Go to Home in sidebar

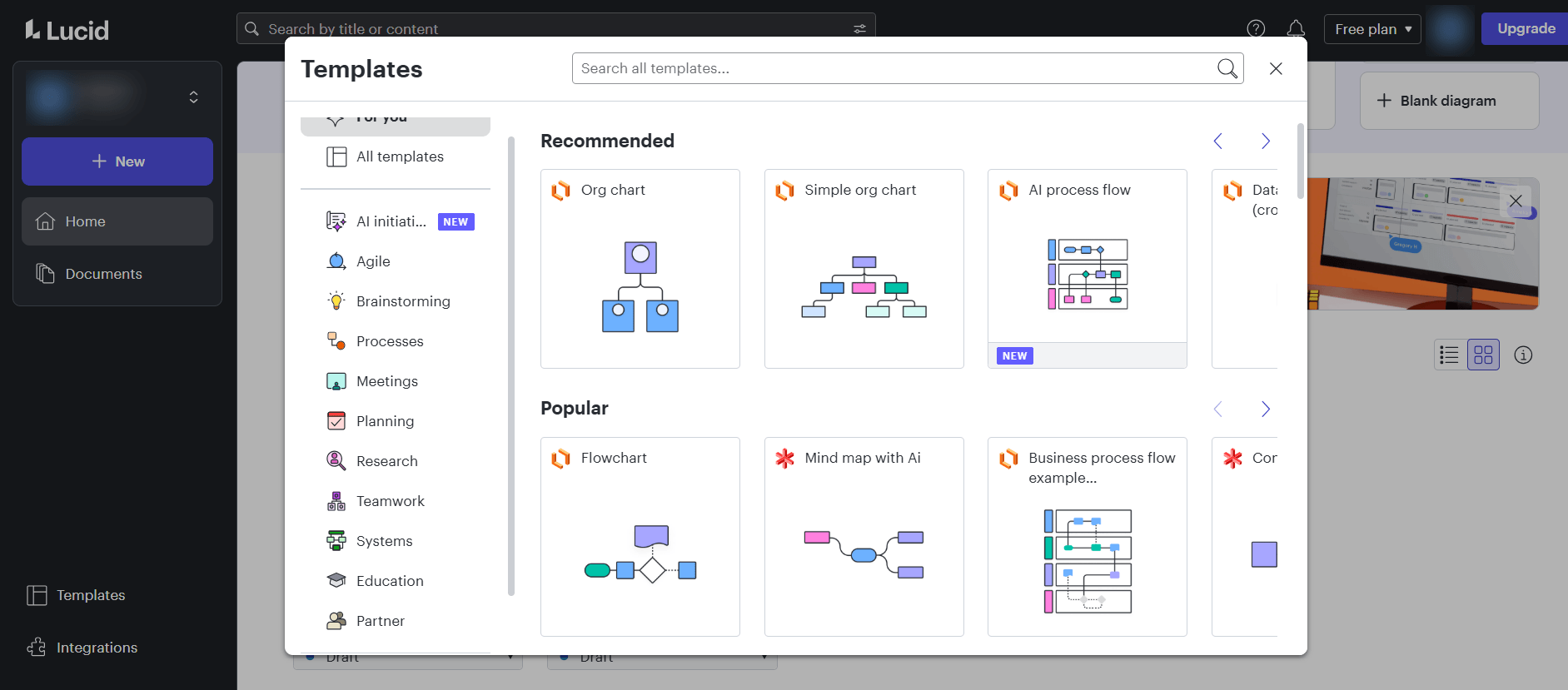click(117, 221)
